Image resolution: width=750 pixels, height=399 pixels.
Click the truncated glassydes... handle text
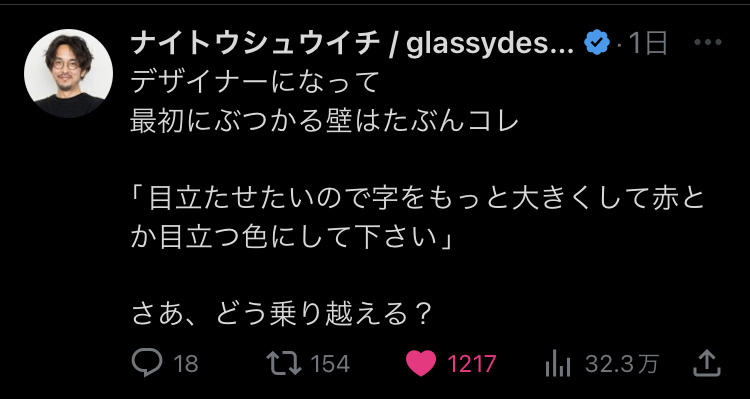pyautogui.click(x=490, y=44)
